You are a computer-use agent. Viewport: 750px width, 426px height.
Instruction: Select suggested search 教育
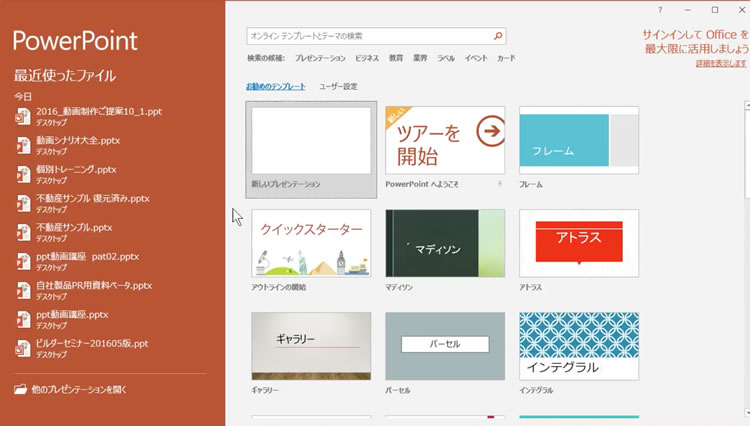click(x=396, y=58)
